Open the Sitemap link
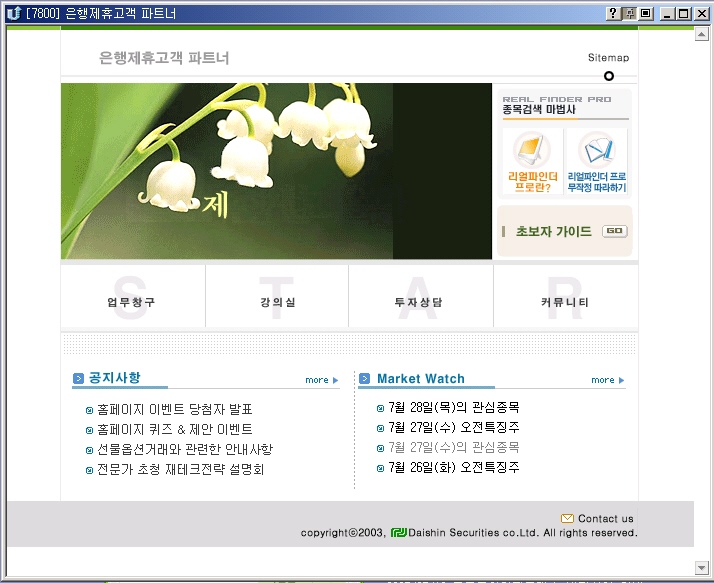714x583 pixels. point(608,58)
